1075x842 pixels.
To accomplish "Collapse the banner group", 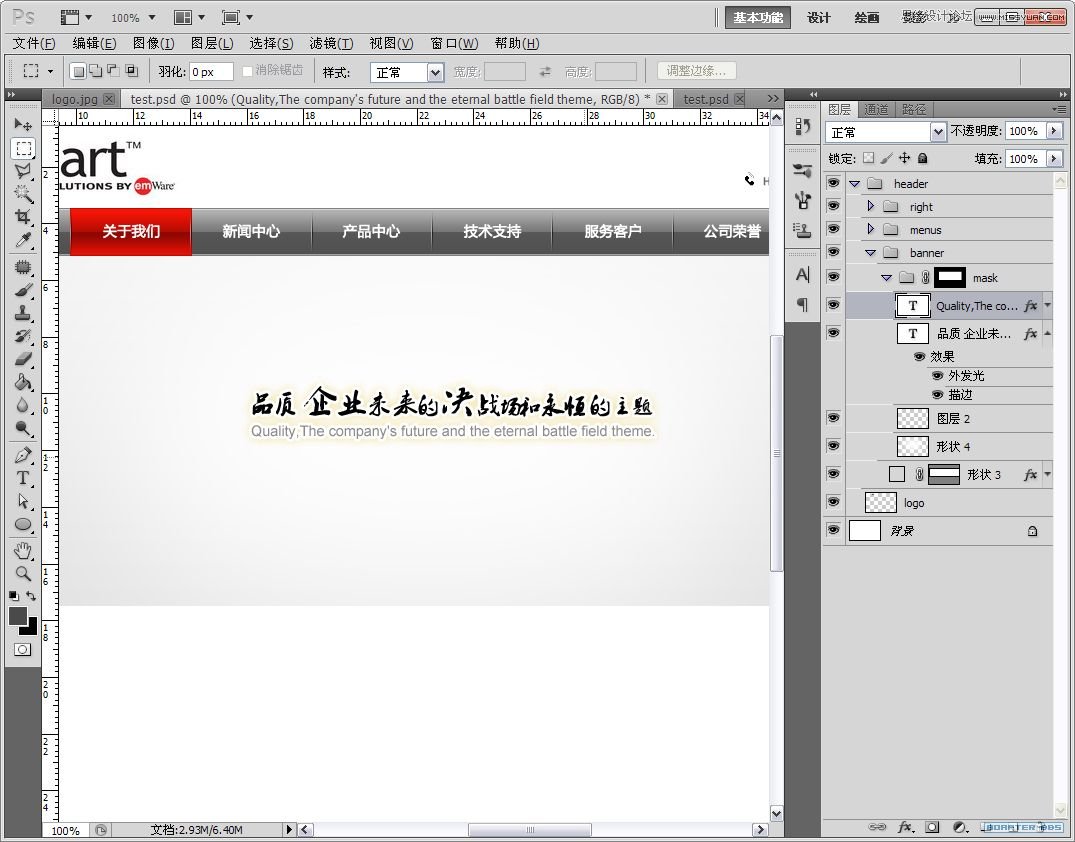I will point(870,253).
